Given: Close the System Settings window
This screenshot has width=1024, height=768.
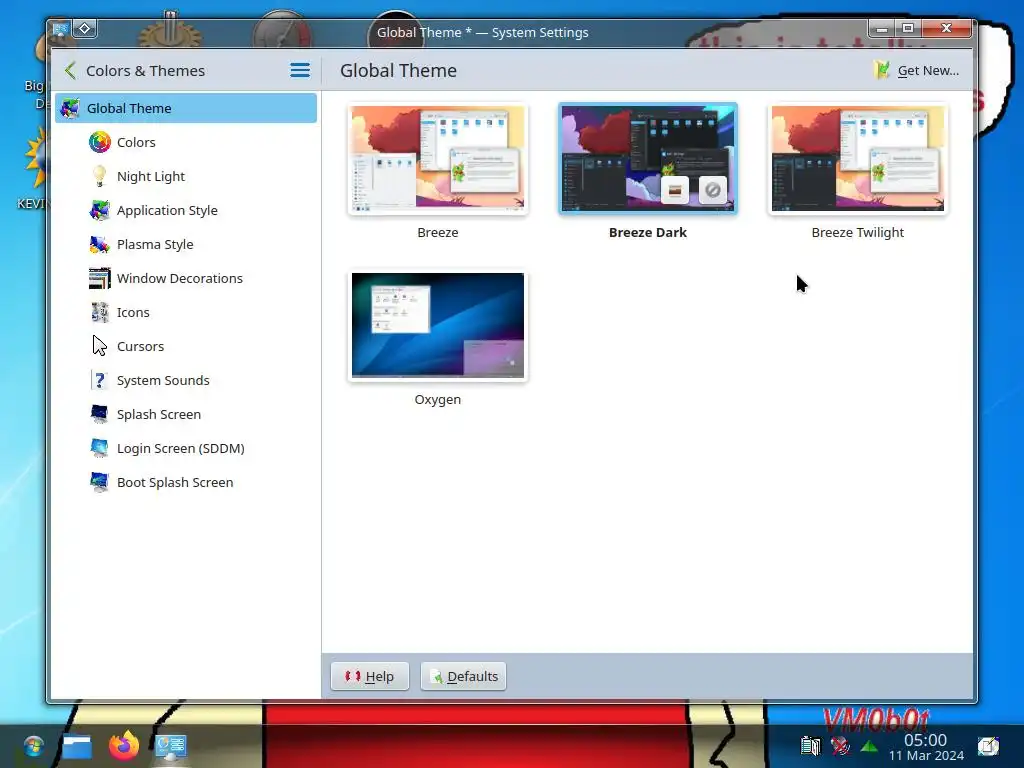Looking at the screenshot, I should (946, 28).
